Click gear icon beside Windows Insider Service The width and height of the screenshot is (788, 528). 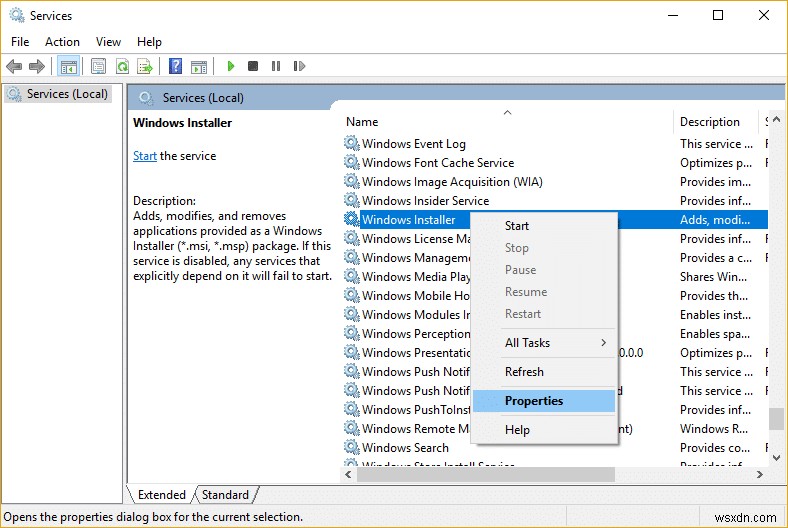352,200
